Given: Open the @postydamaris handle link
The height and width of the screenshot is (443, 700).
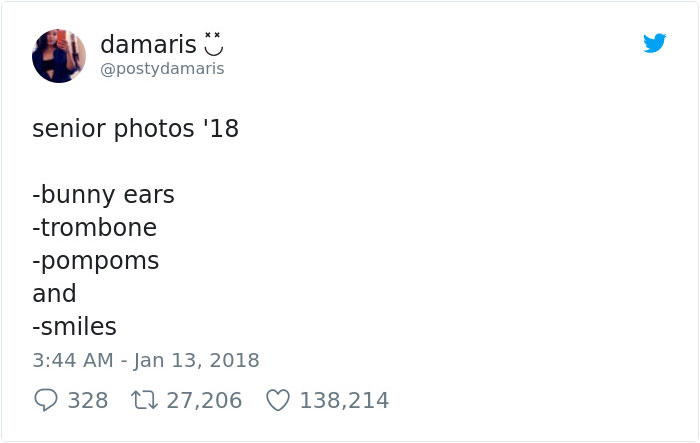Looking at the screenshot, I should (x=162, y=69).
